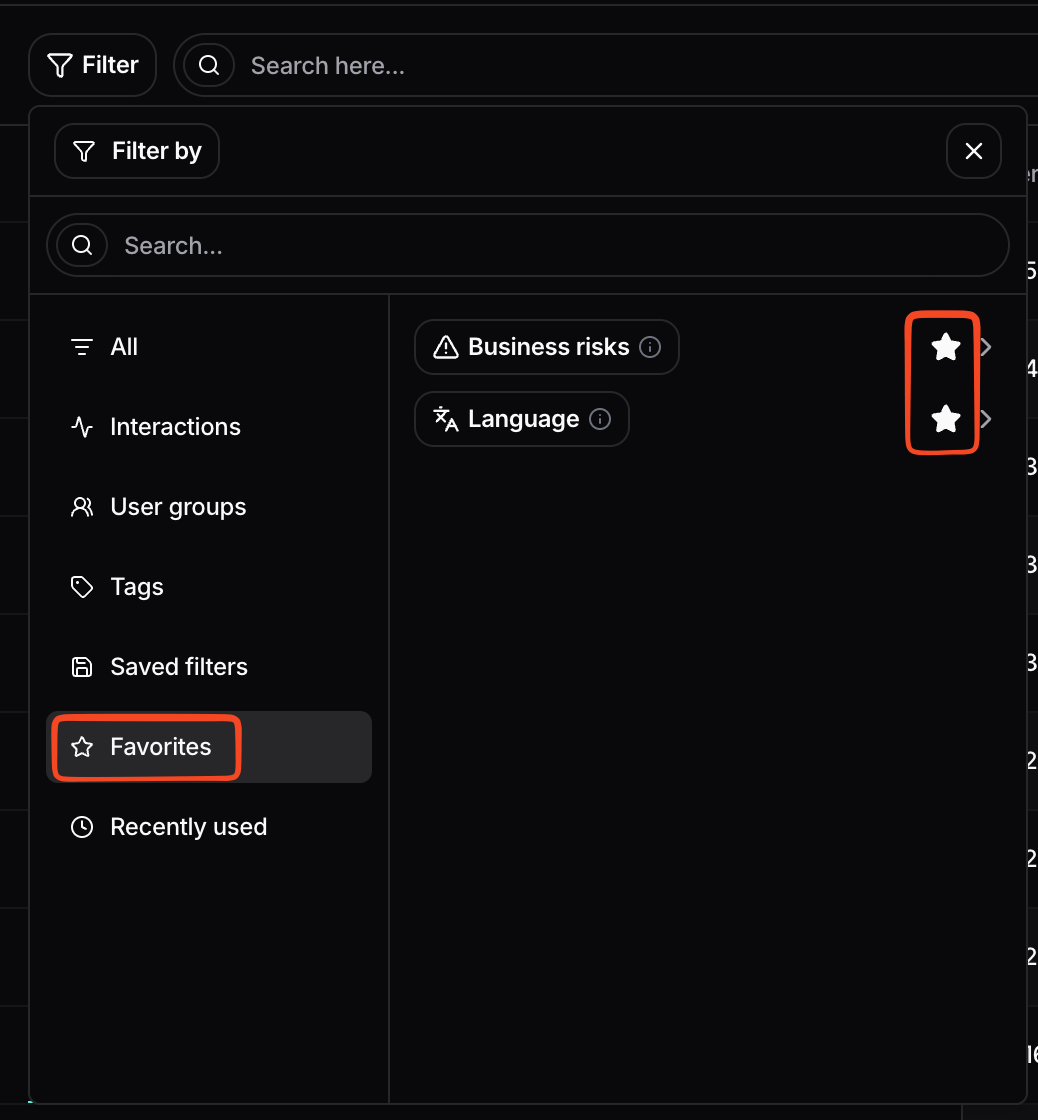Image resolution: width=1038 pixels, height=1120 pixels.
Task: Expand Language with chevron arrow
Action: pos(987,419)
